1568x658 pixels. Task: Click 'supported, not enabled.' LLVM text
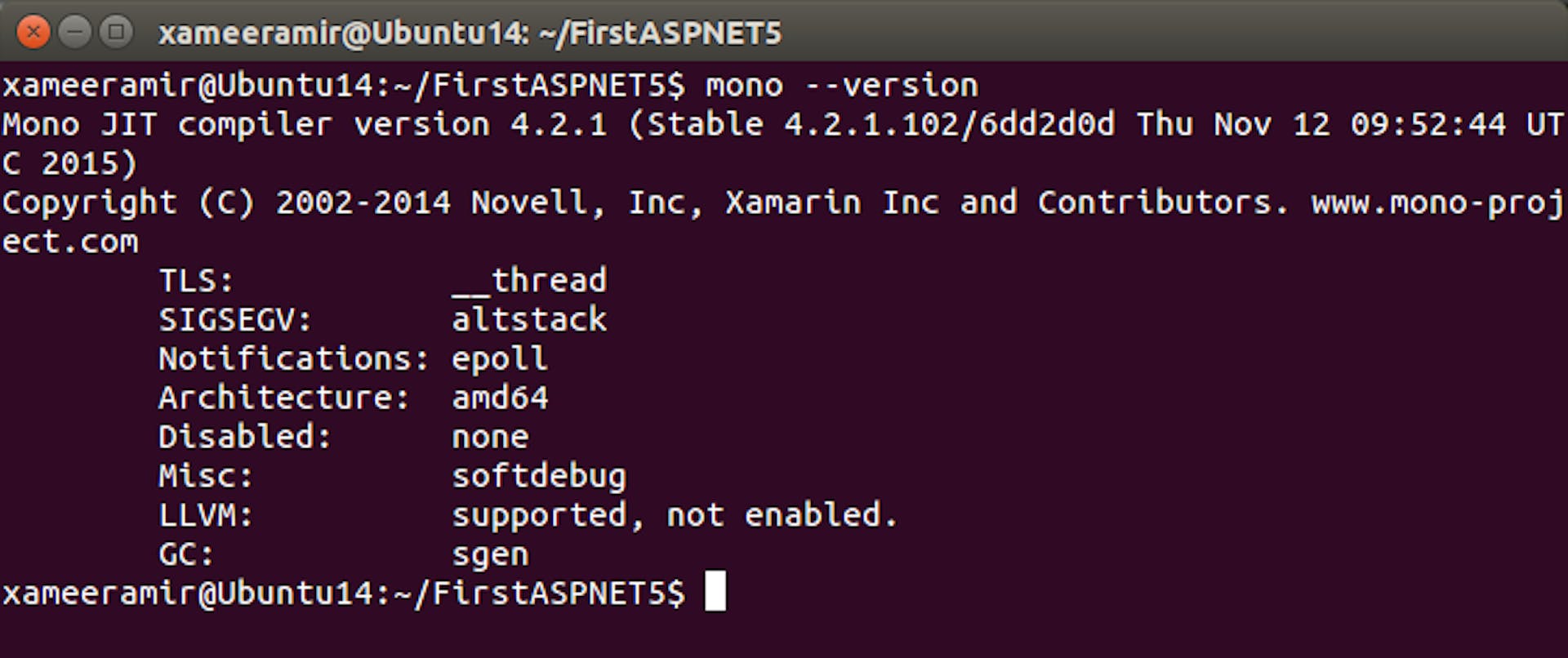(675, 515)
